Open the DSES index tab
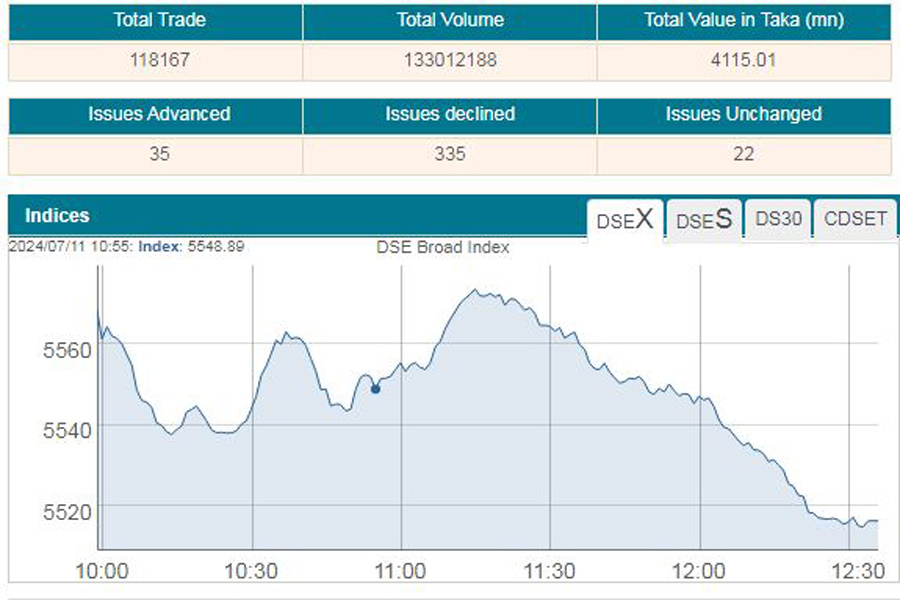900x600 pixels. click(x=704, y=219)
